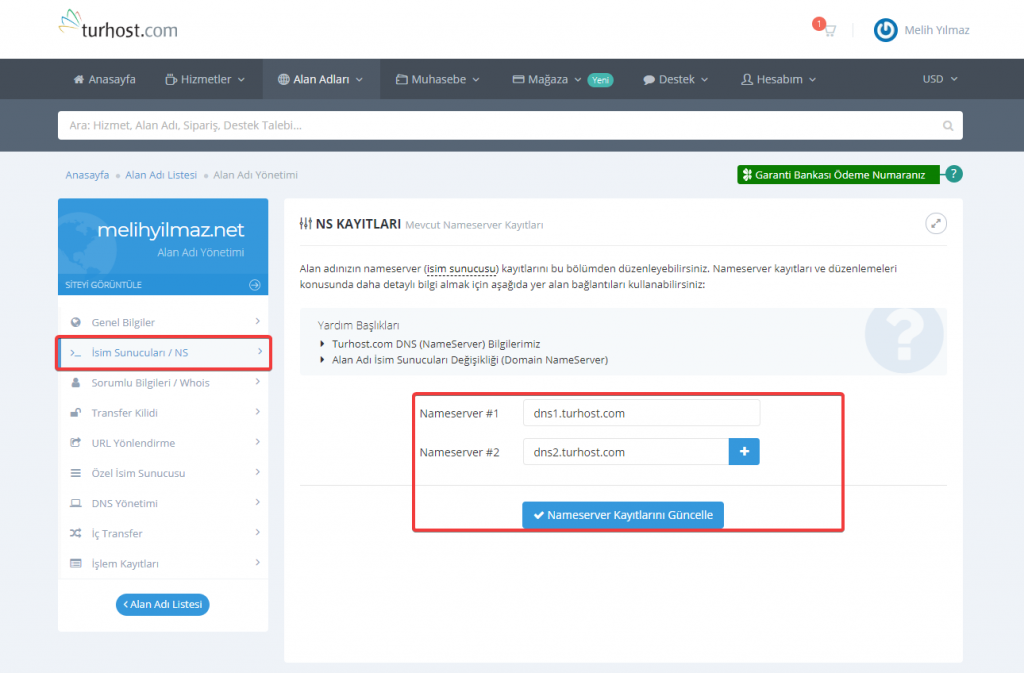Open the Hesabım account menu

pyautogui.click(x=778, y=79)
